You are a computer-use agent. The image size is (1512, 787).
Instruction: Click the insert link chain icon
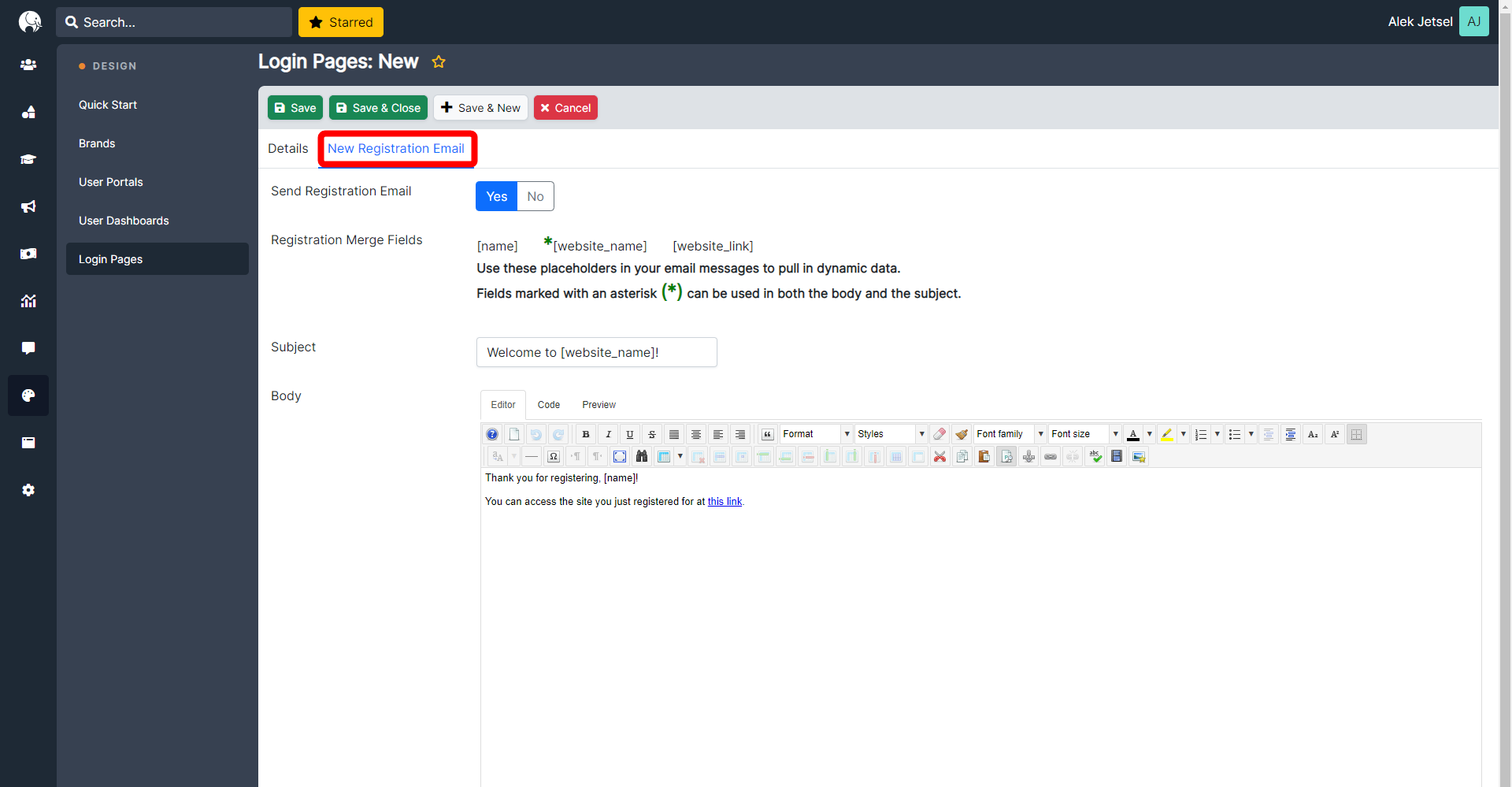1051,456
